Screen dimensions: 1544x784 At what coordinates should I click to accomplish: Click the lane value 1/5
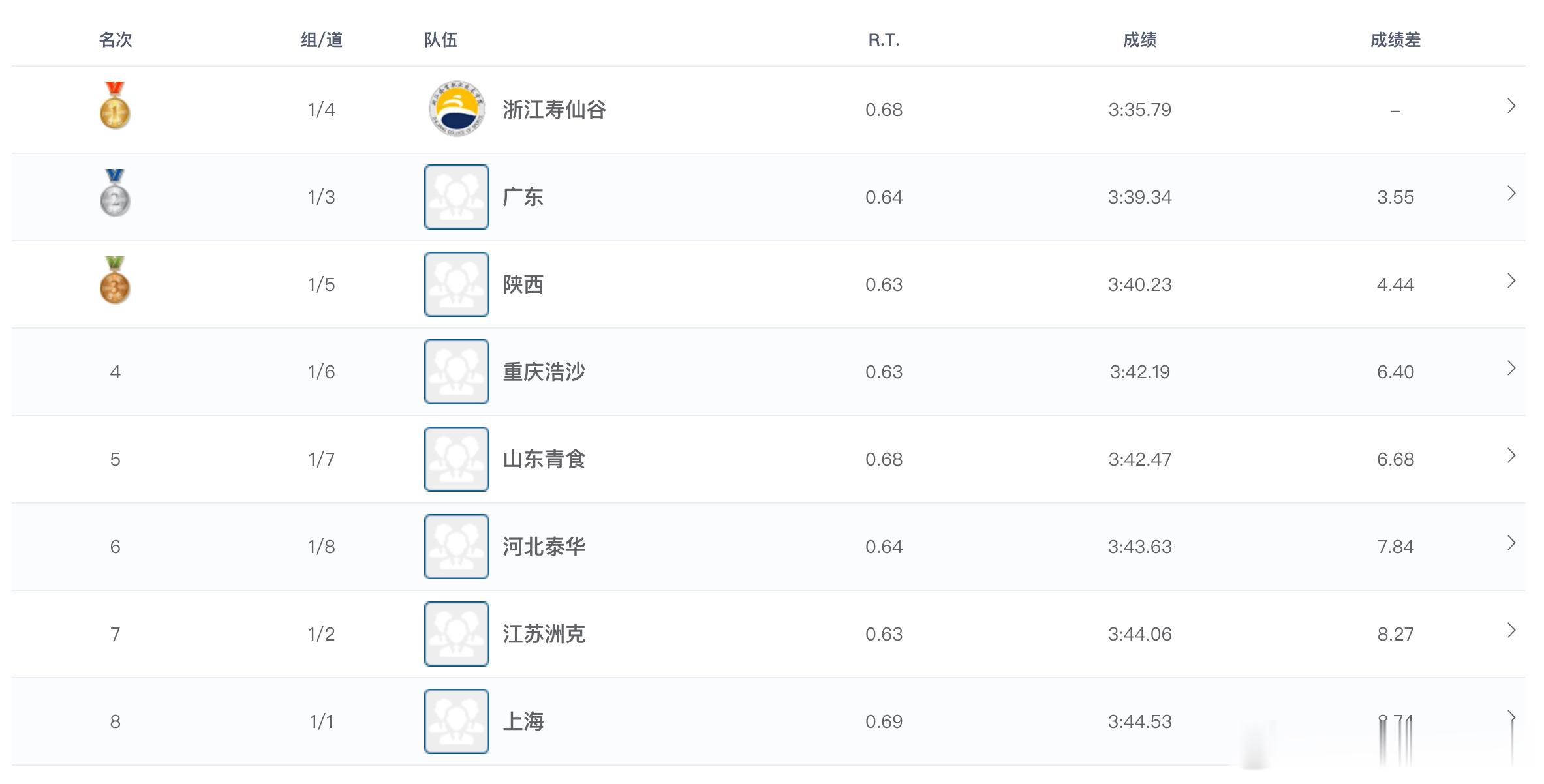point(322,284)
